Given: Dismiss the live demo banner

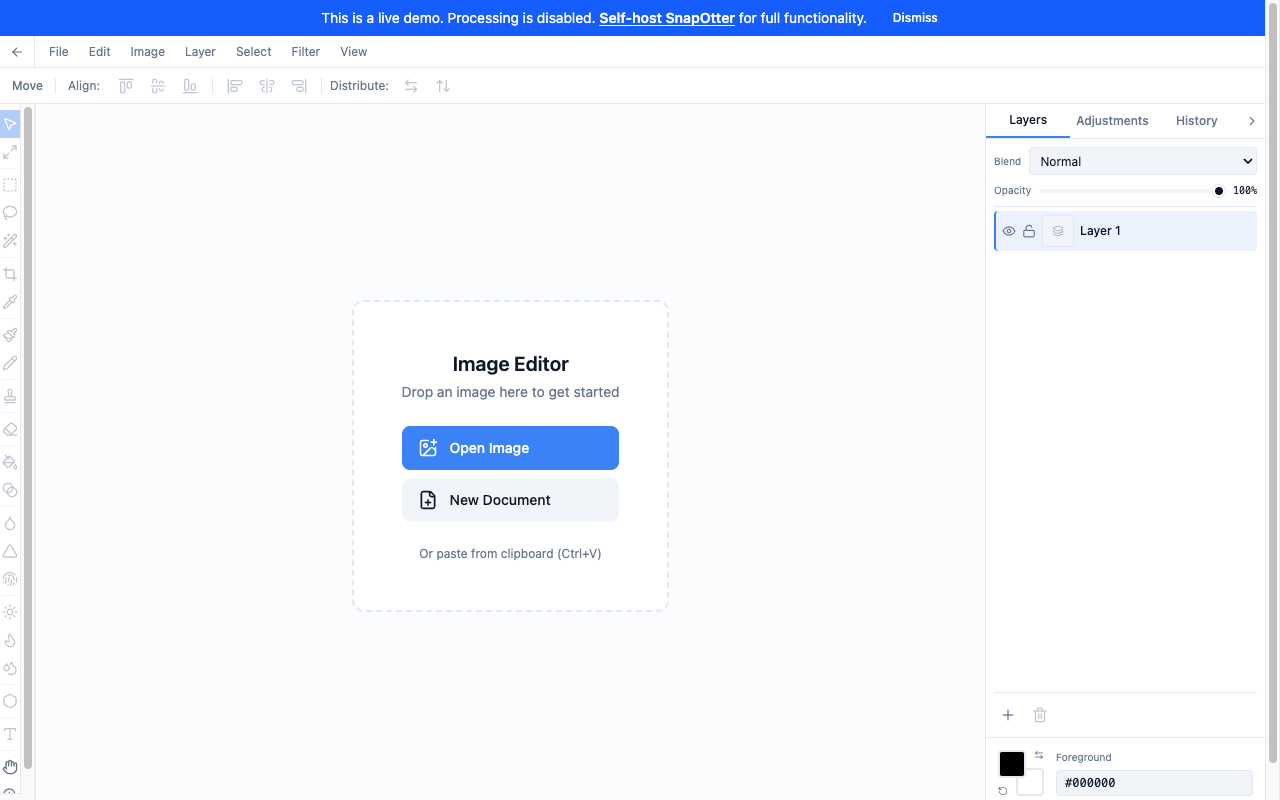Looking at the screenshot, I should (915, 18).
